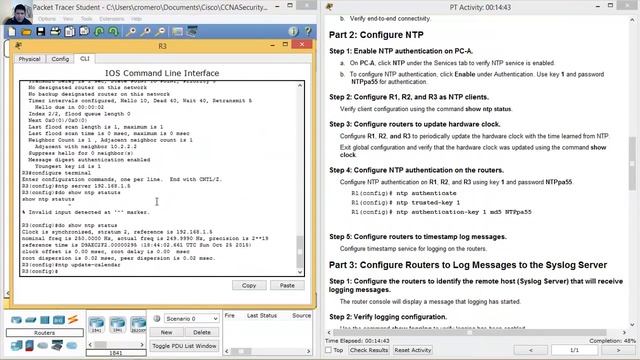Image resolution: width=640 pixels, height=360 pixels.
Task: Click the 1/1 page number field
Action: click(x=574, y=350)
